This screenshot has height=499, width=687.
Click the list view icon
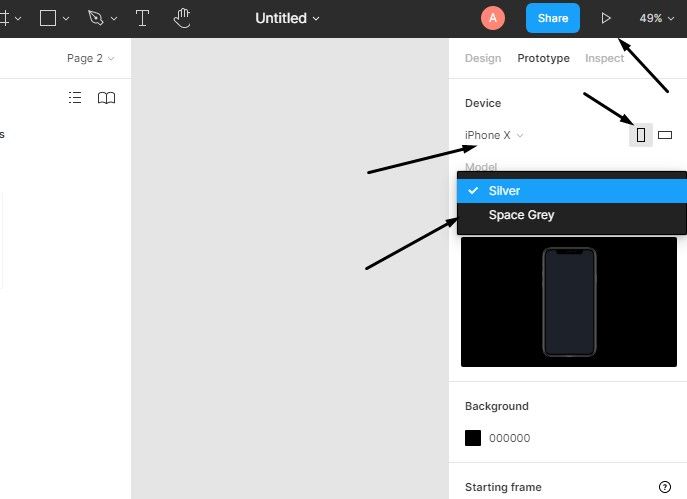[75, 98]
